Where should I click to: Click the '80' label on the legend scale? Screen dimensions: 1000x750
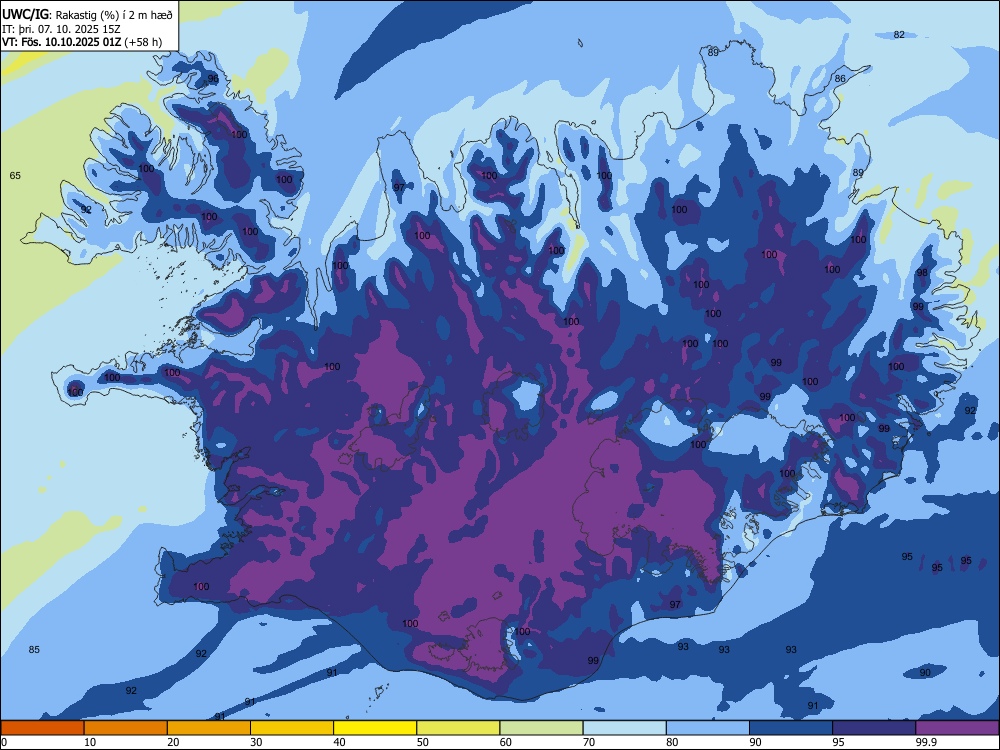pos(672,742)
